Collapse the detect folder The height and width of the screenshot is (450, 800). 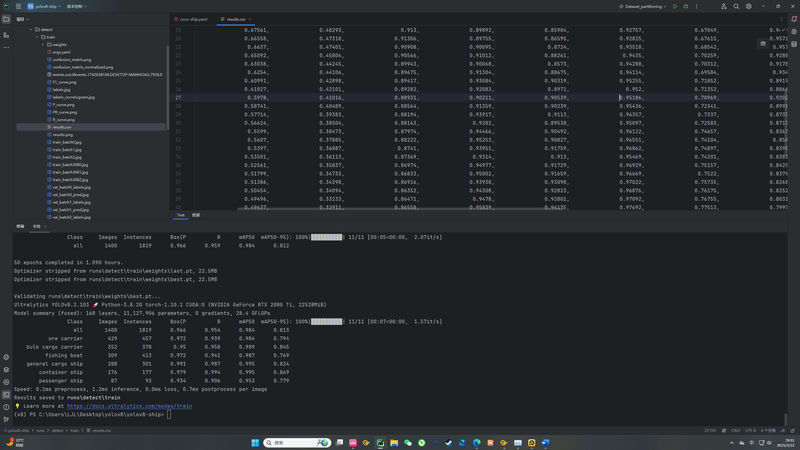click(31, 30)
